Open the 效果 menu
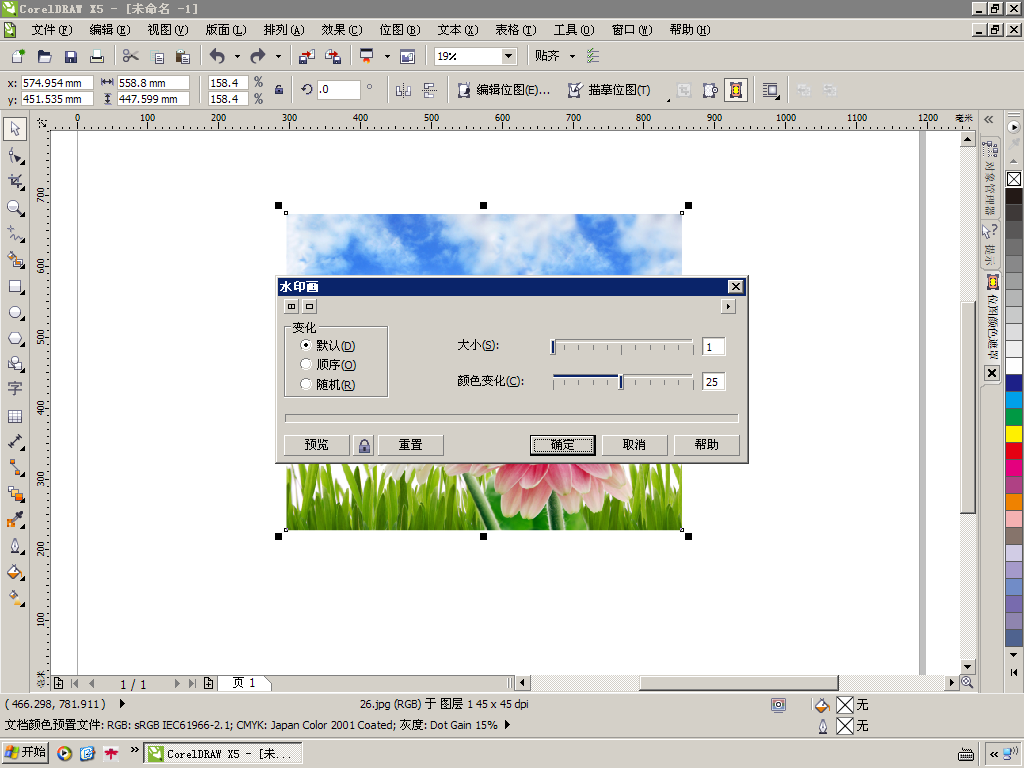The height and width of the screenshot is (768, 1024). pyautogui.click(x=342, y=30)
